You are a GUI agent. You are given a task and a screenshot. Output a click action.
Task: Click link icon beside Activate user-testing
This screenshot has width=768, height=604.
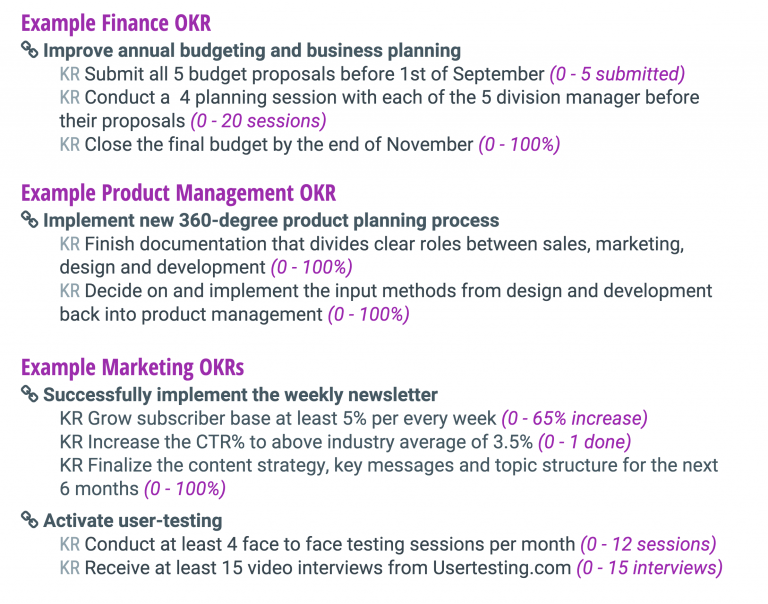pos(29,520)
